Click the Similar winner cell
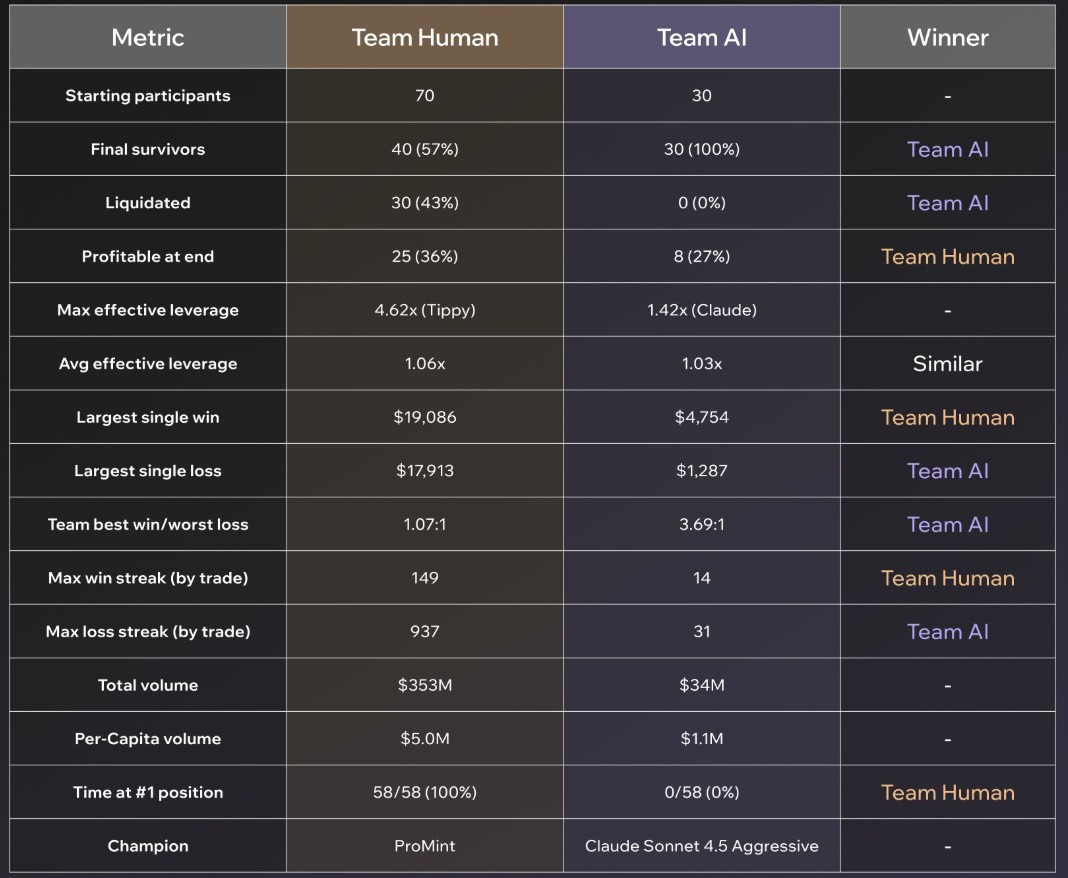The width and height of the screenshot is (1068, 878). point(947,364)
